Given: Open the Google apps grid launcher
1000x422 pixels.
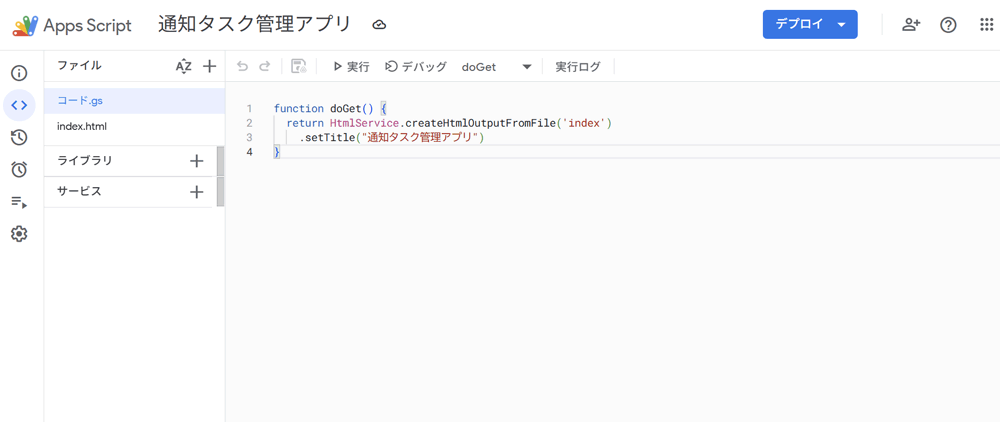Looking at the screenshot, I should [986, 24].
